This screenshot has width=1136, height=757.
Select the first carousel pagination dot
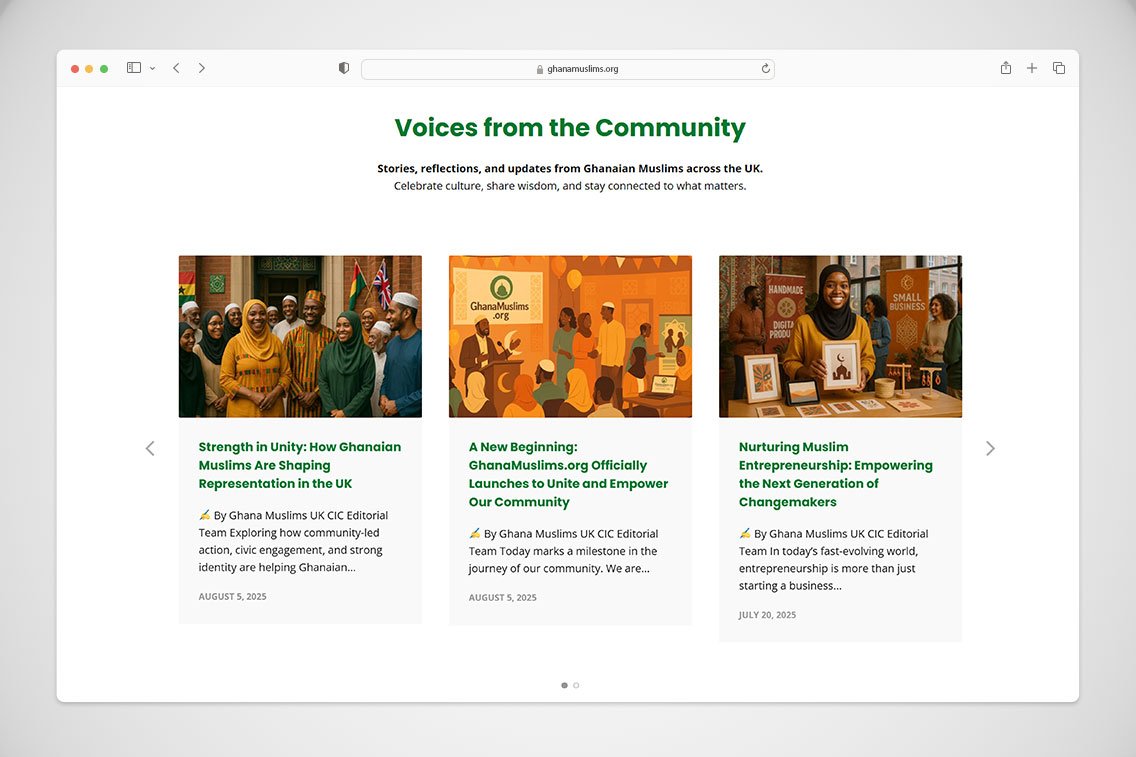coord(564,685)
